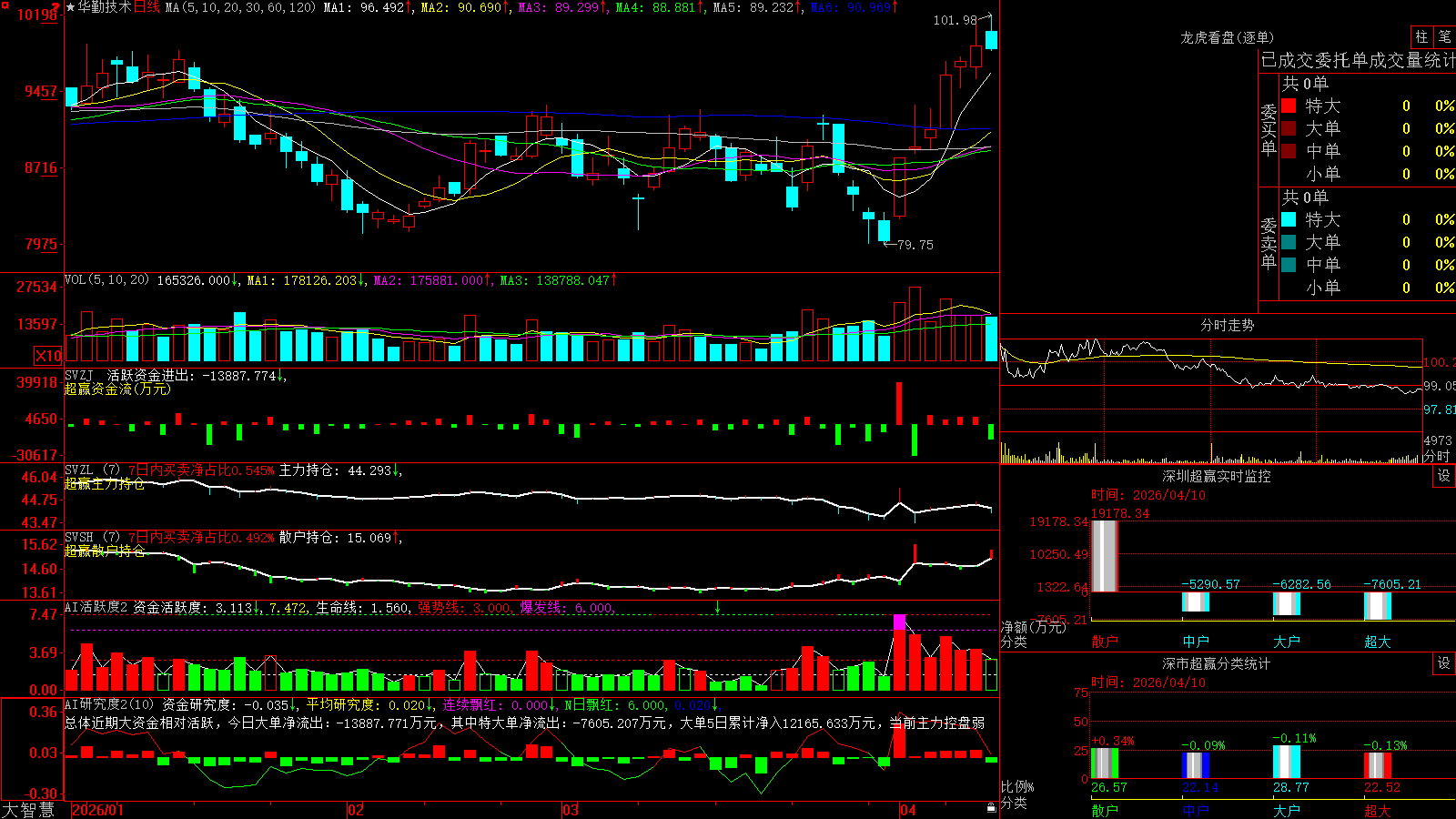Open 设 settings for 深圳超赢实时监控
1456x819 pixels.
pos(1444,476)
